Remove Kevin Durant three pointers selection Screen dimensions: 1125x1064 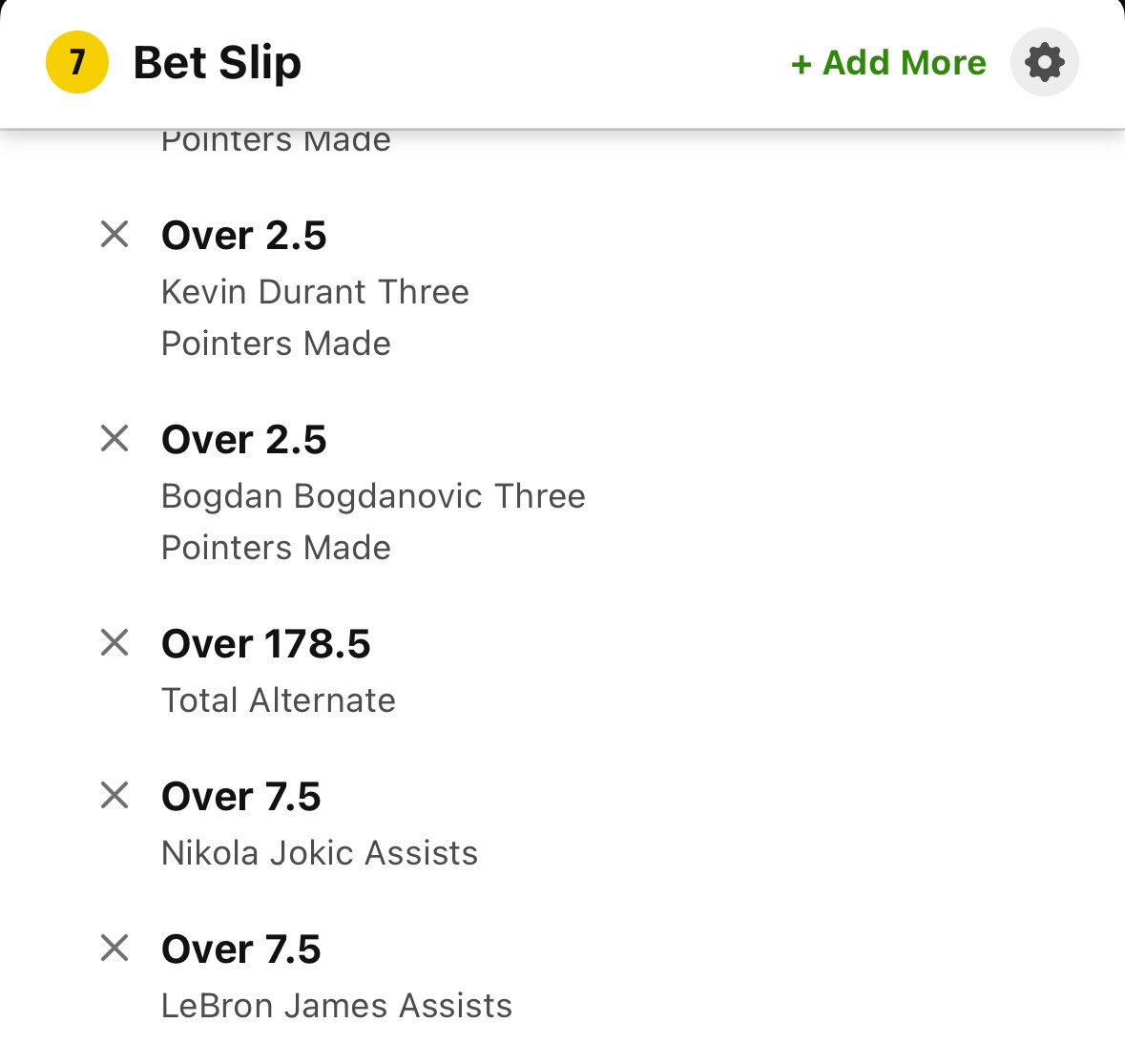[x=115, y=234]
